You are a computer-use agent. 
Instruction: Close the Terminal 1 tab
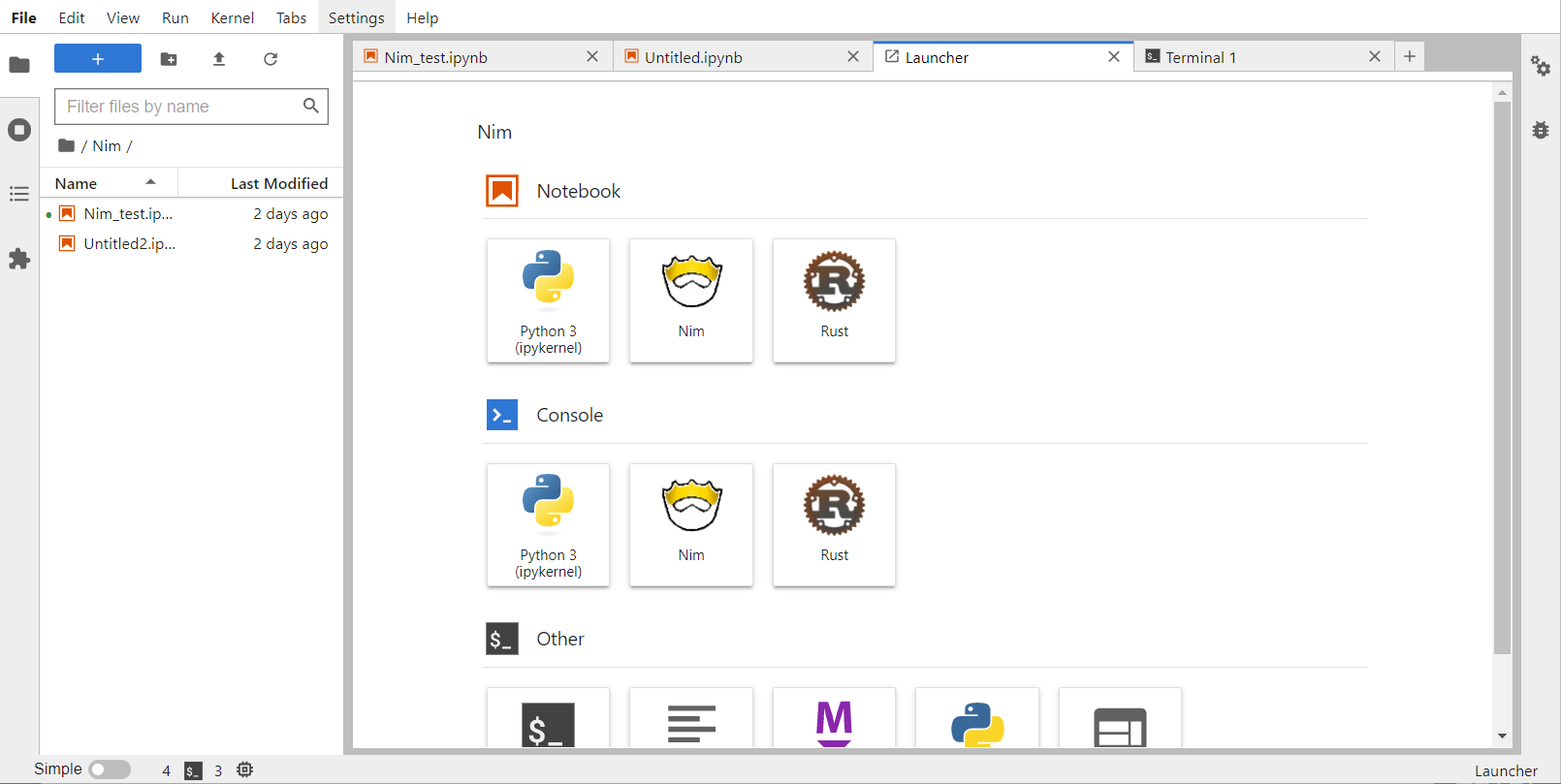point(1375,57)
